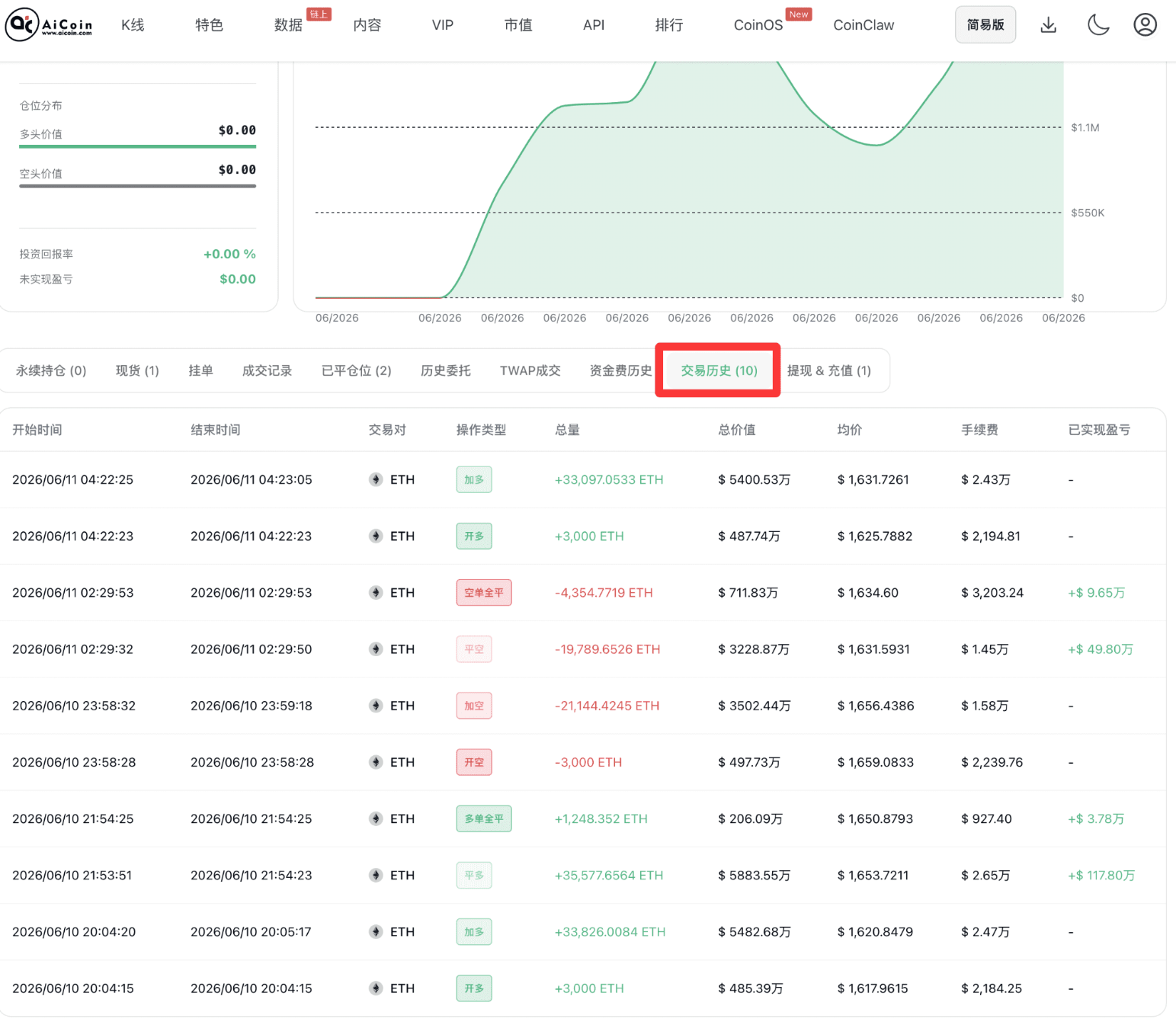Click ETH coin icon in 20:04:15 row
Viewport: 1176px width, 1025px height.
coord(376,988)
